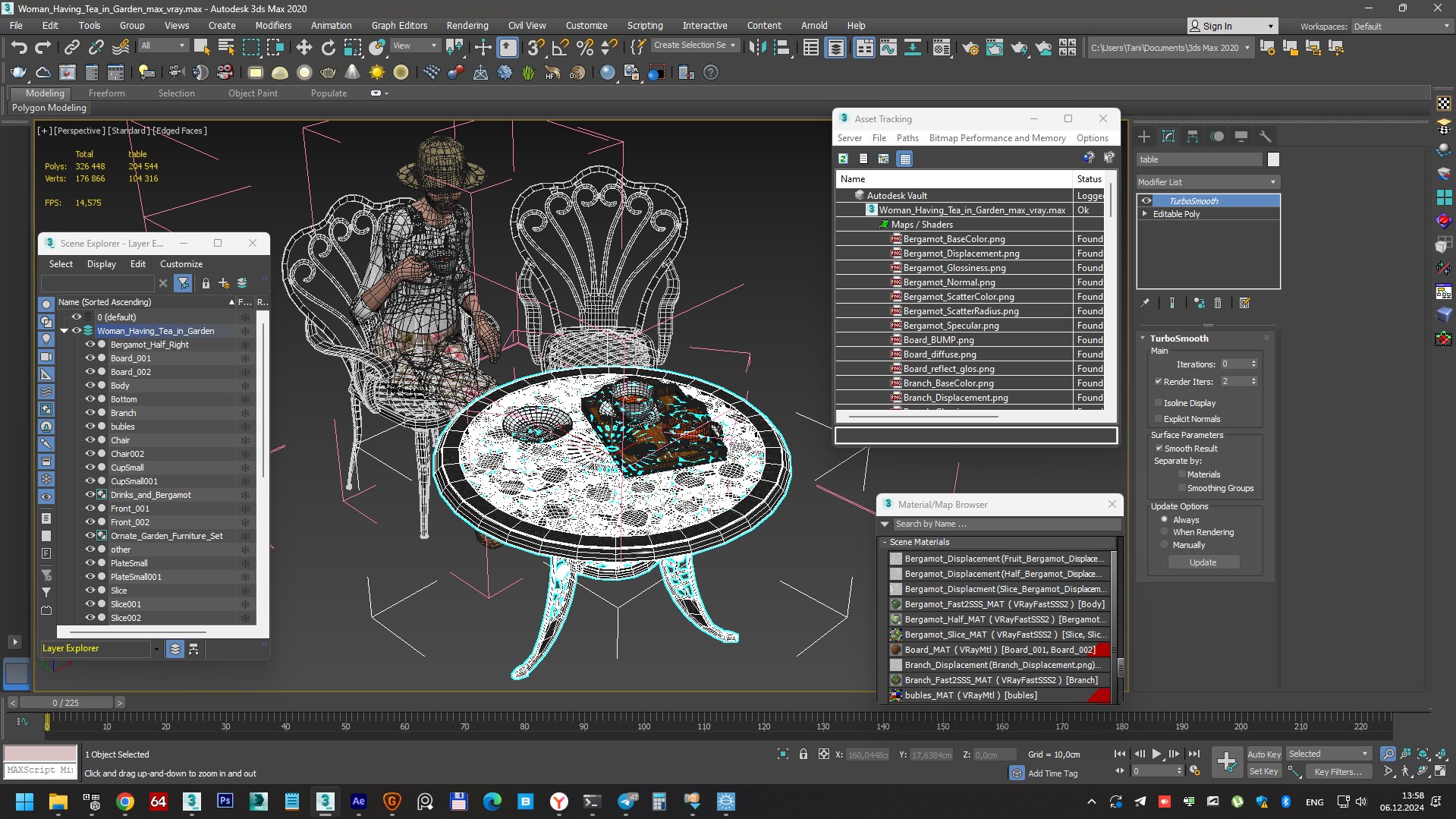Enable Isoline Display checkbox
This screenshot has width=1456, height=819.
(x=1159, y=403)
